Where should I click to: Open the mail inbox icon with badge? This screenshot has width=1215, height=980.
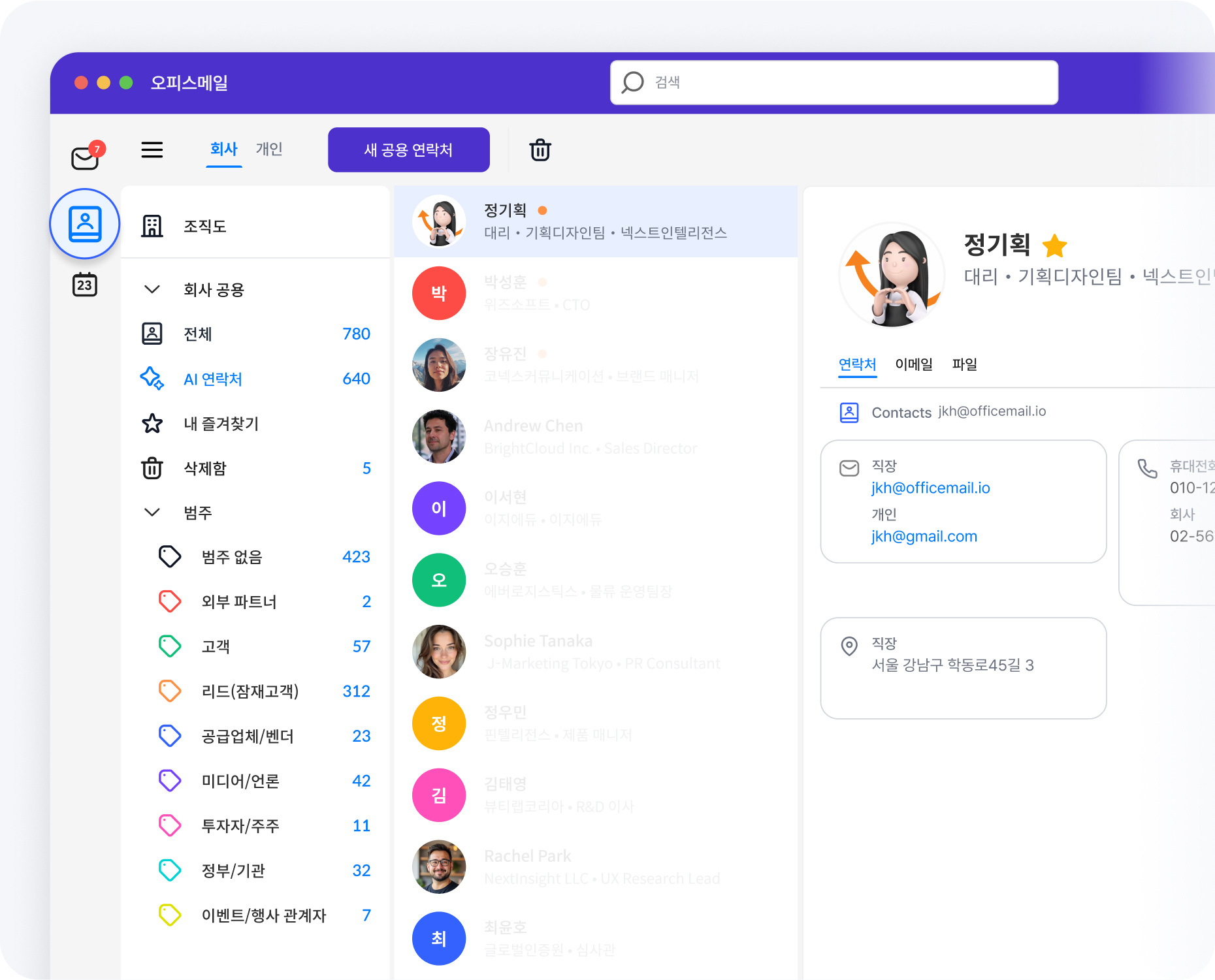tap(86, 157)
